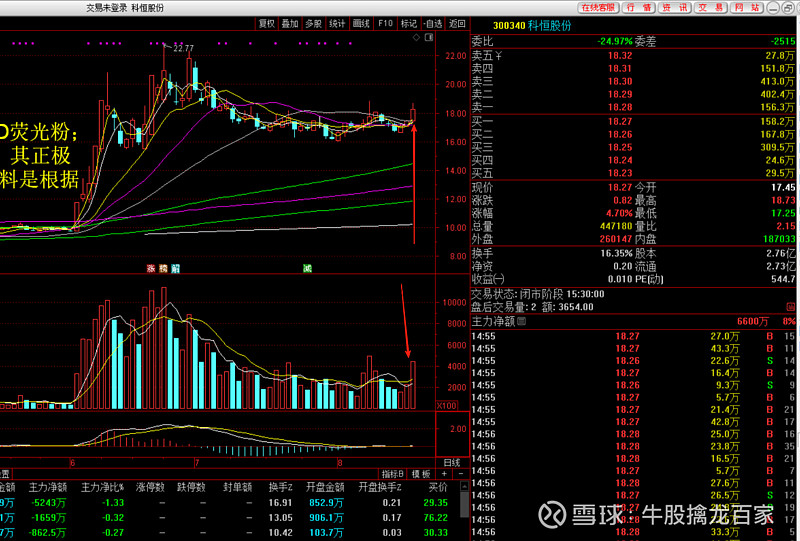
Task: Sort by 换手Z column header
Action: click(281, 487)
